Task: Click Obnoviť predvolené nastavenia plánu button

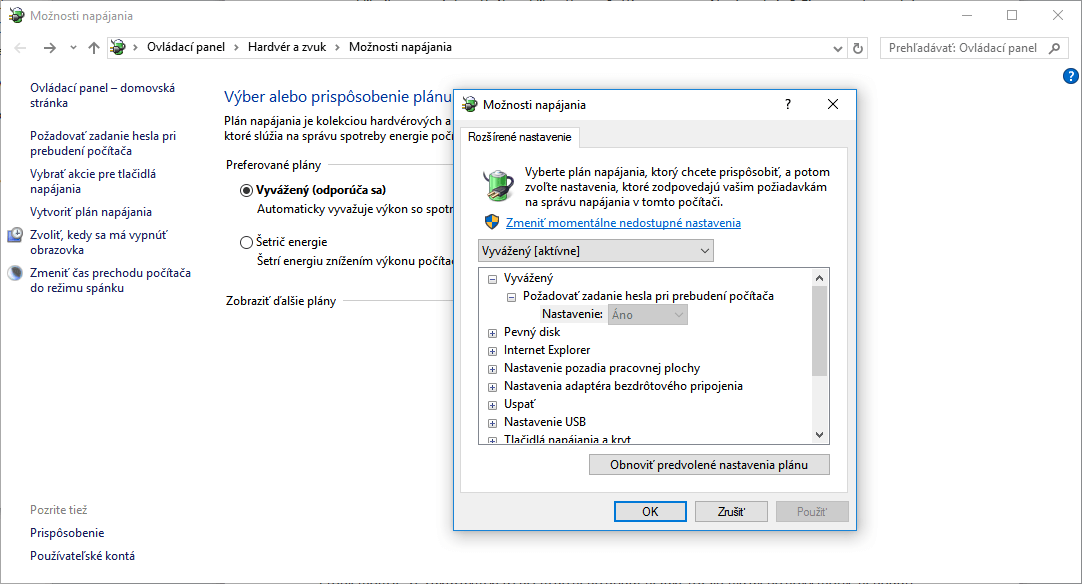Action: coord(710,465)
